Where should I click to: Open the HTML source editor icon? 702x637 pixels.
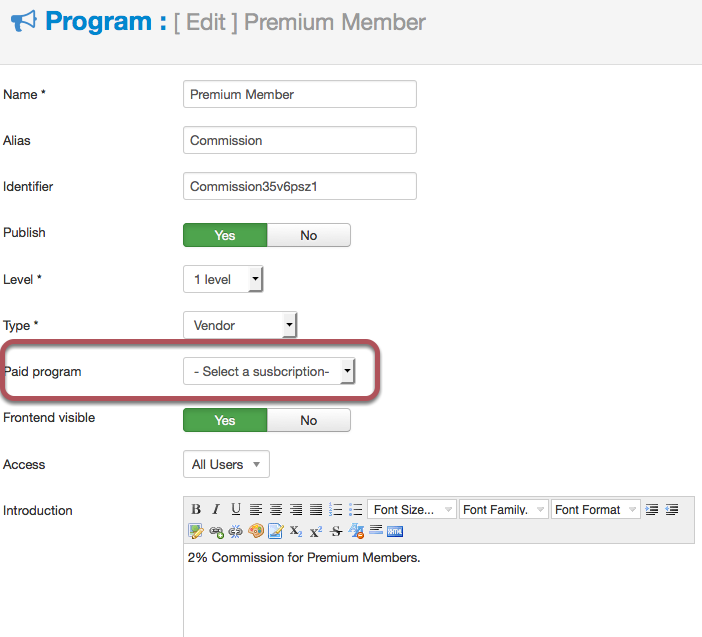pyautogui.click(x=395, y=532)
